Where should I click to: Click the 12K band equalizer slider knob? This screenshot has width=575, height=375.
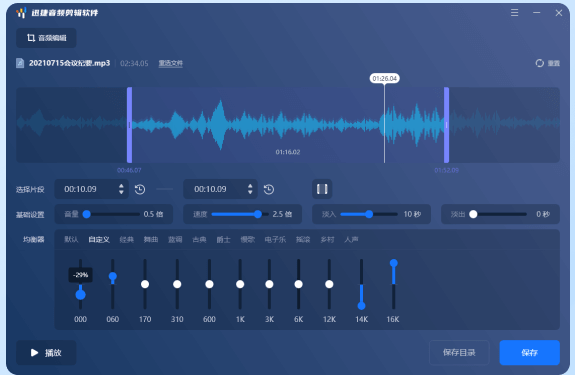[x=329, y=284]
